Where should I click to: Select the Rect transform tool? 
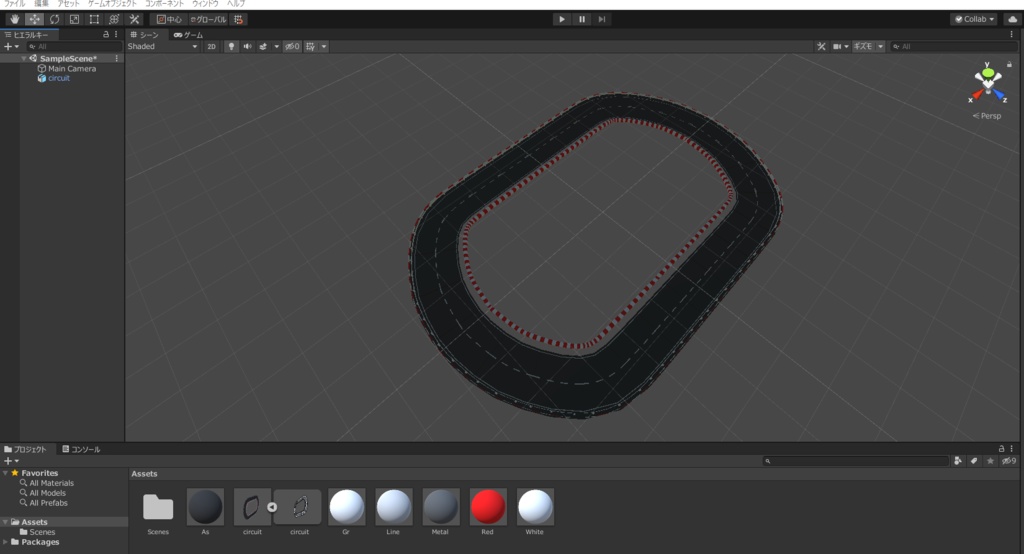tap(94, 19)
